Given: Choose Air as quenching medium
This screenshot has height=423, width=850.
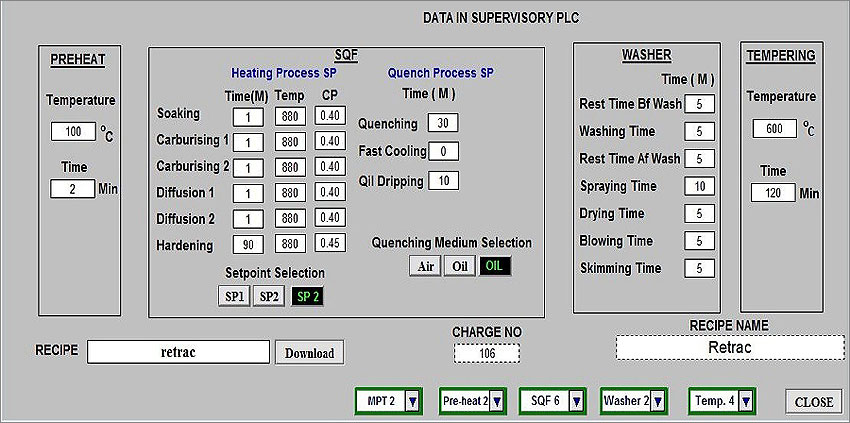Looking at the screenshot, I should (424, 267).
